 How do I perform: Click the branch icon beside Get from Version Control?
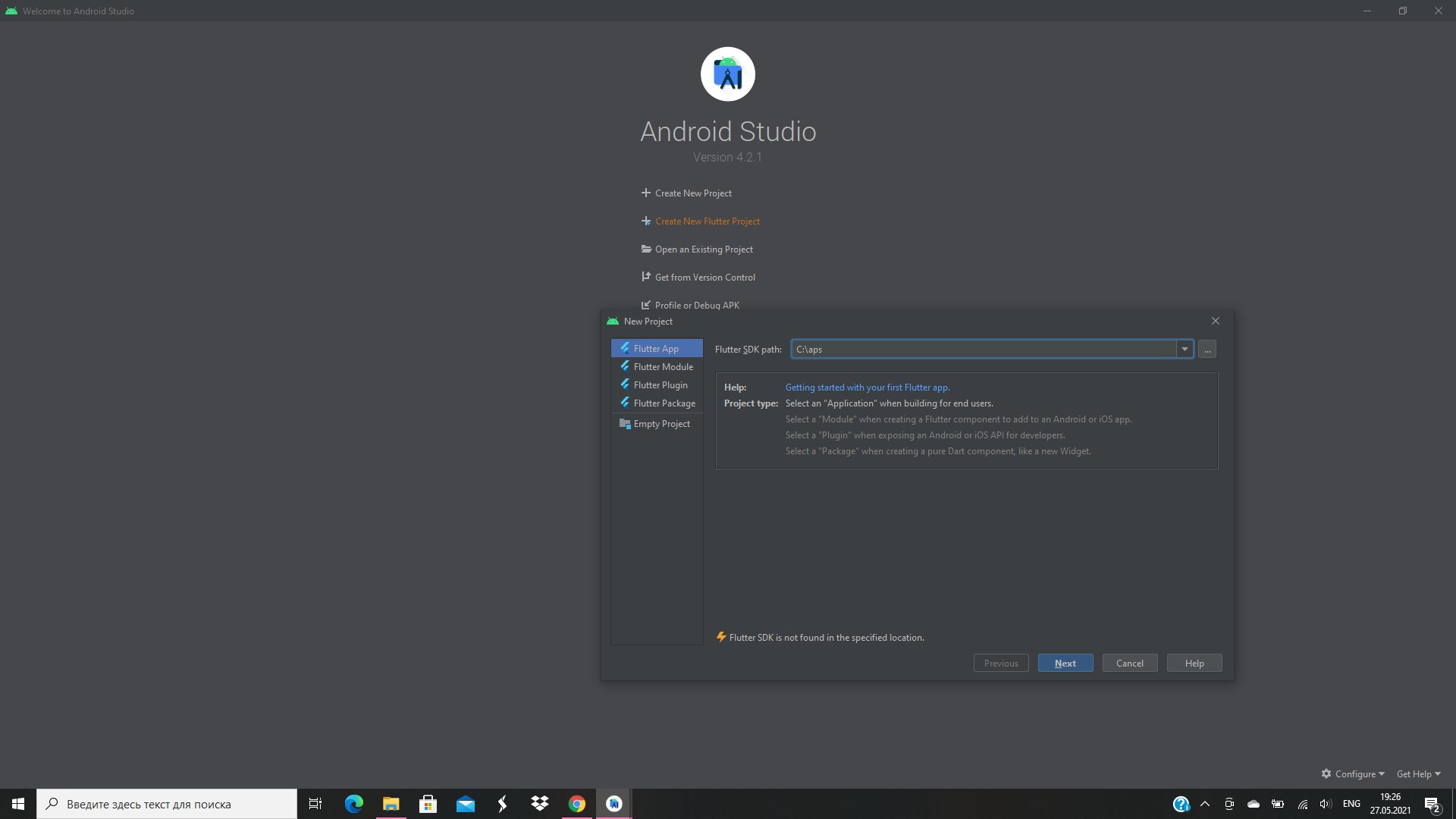tap(646, 277)
